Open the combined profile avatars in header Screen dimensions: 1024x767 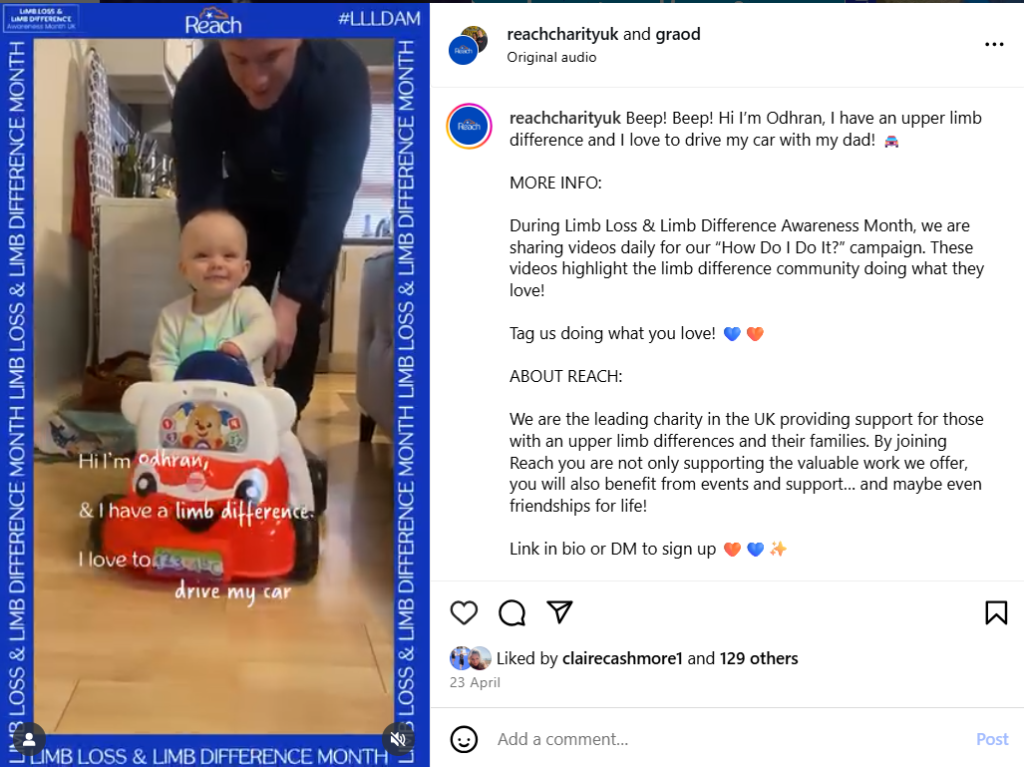[x=468, y=45]
